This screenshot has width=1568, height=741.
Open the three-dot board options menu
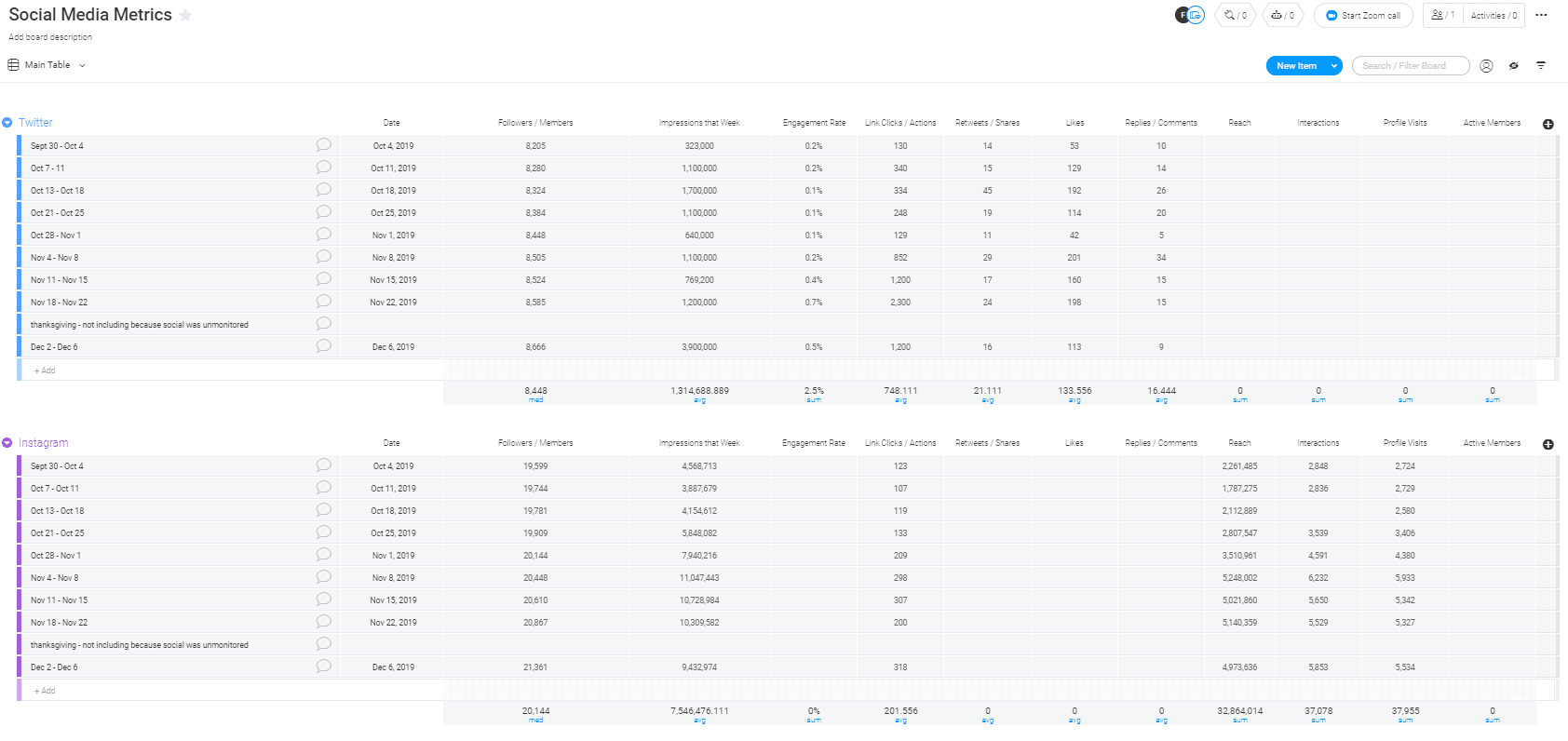pos(1541,15)
